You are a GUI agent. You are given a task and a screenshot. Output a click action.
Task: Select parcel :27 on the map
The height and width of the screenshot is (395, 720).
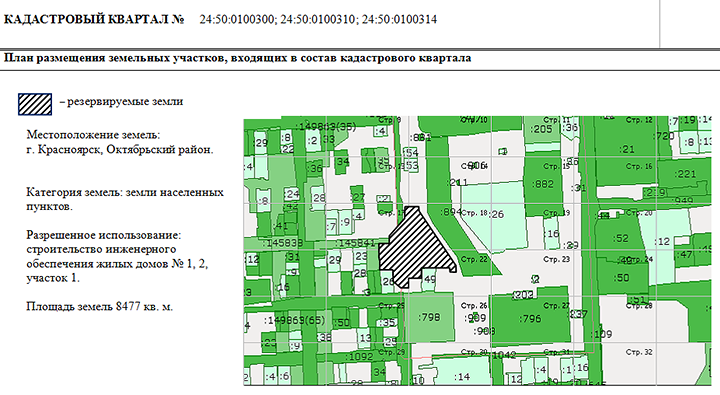pos(357,198)
